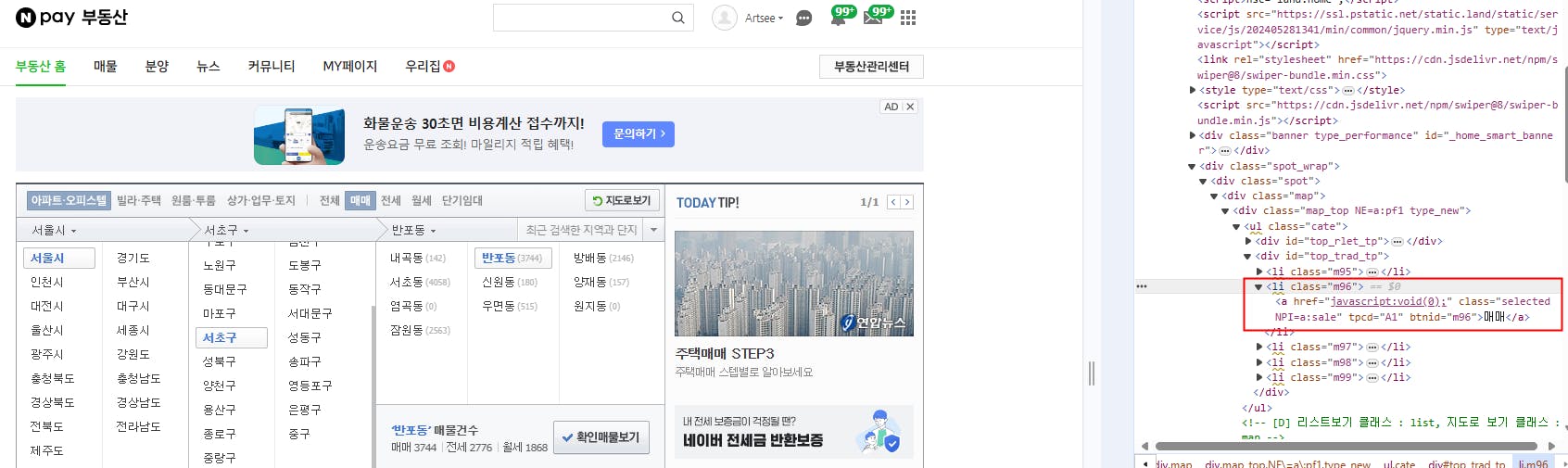Viewport: 1568px width, 468px height.
Task: Select 경기도 in region list
Action: coord(133,258)
